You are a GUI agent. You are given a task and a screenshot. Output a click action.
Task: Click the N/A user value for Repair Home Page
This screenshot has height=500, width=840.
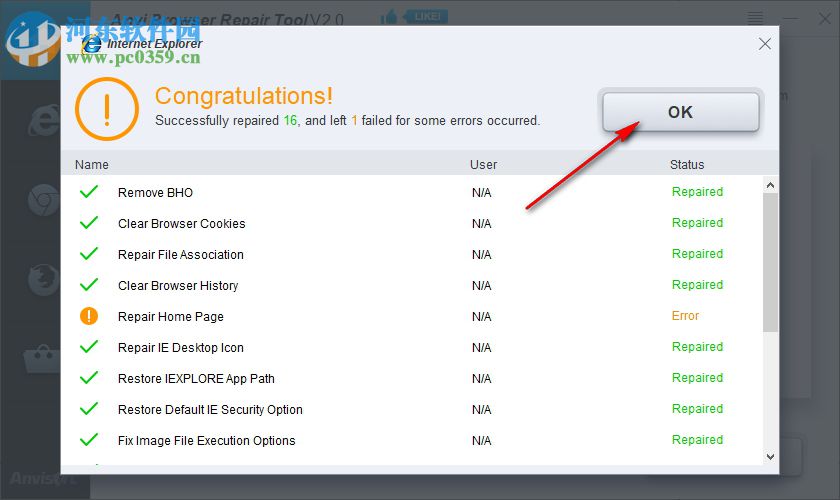click(481, 317)
